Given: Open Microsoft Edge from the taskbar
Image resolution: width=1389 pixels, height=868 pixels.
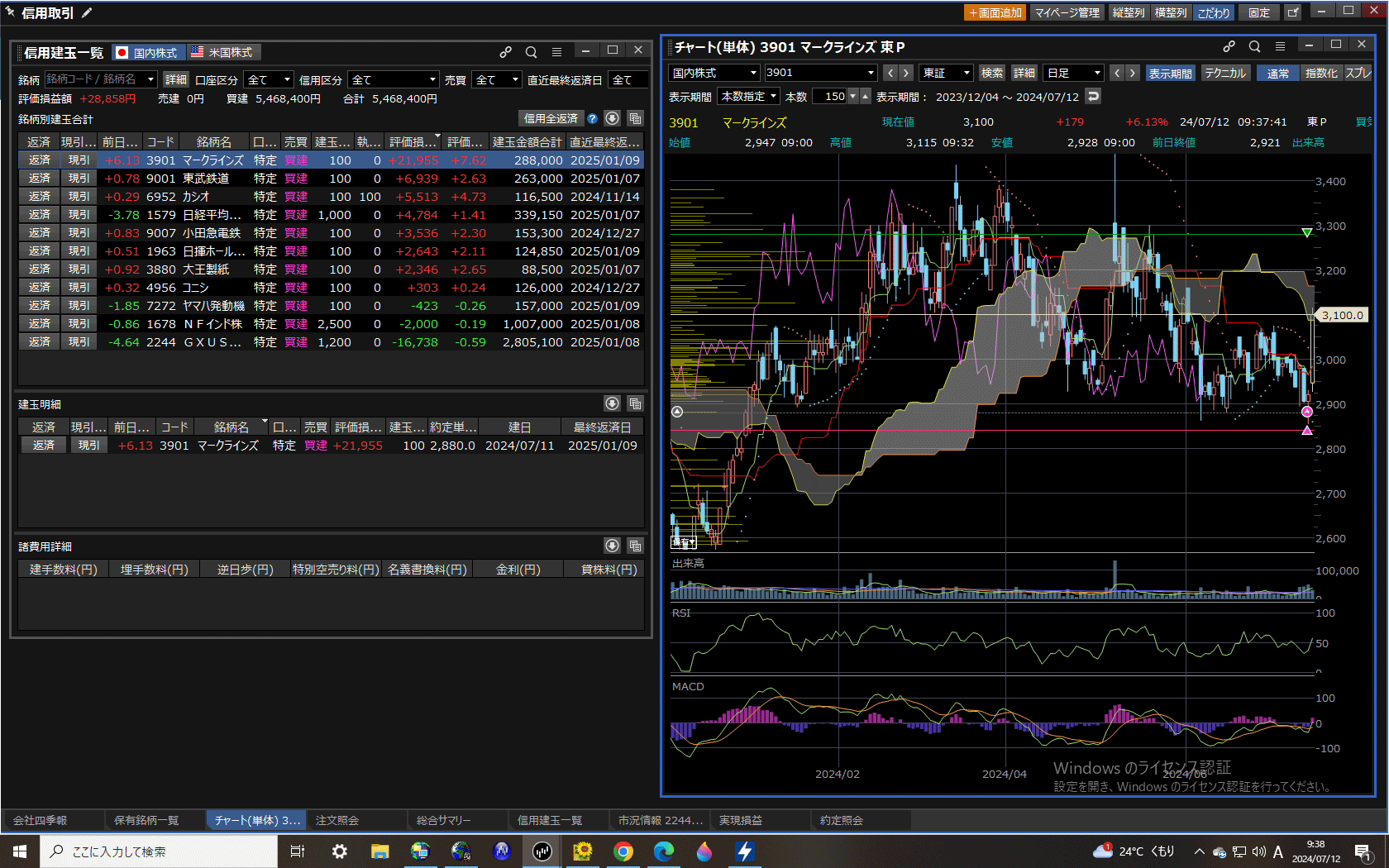Looking at the screenshot, I should click(664, 851).
